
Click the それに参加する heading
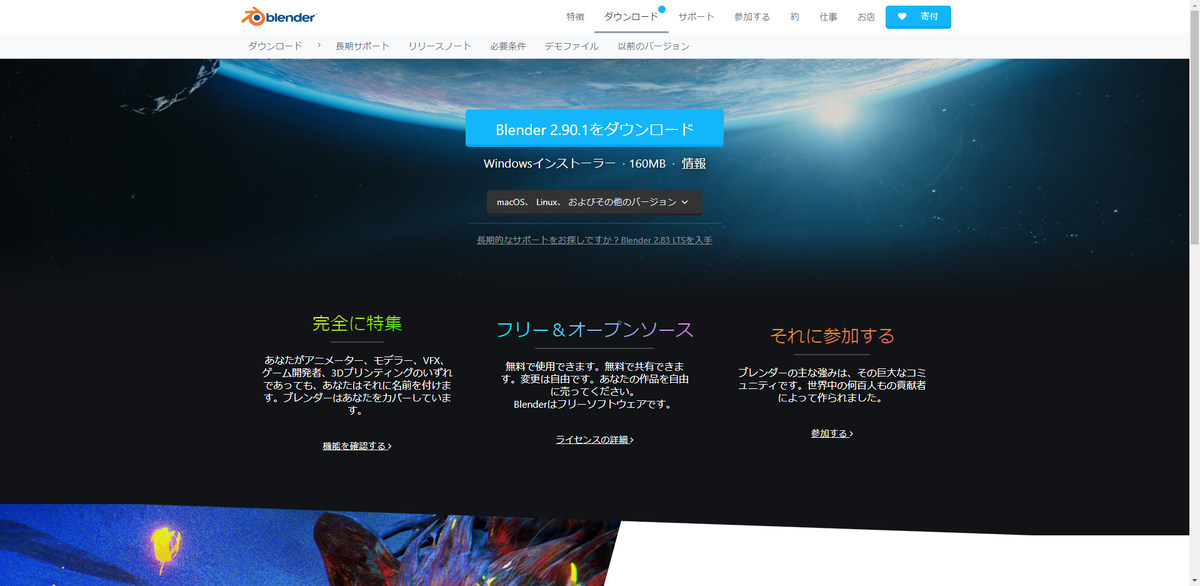pyautogui.click(x=832, y=336)
